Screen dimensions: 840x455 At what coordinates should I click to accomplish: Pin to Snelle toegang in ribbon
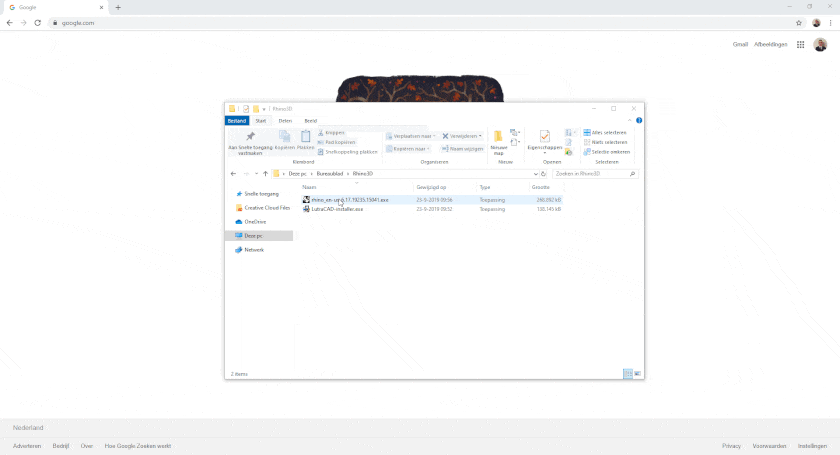pos(250,143)
